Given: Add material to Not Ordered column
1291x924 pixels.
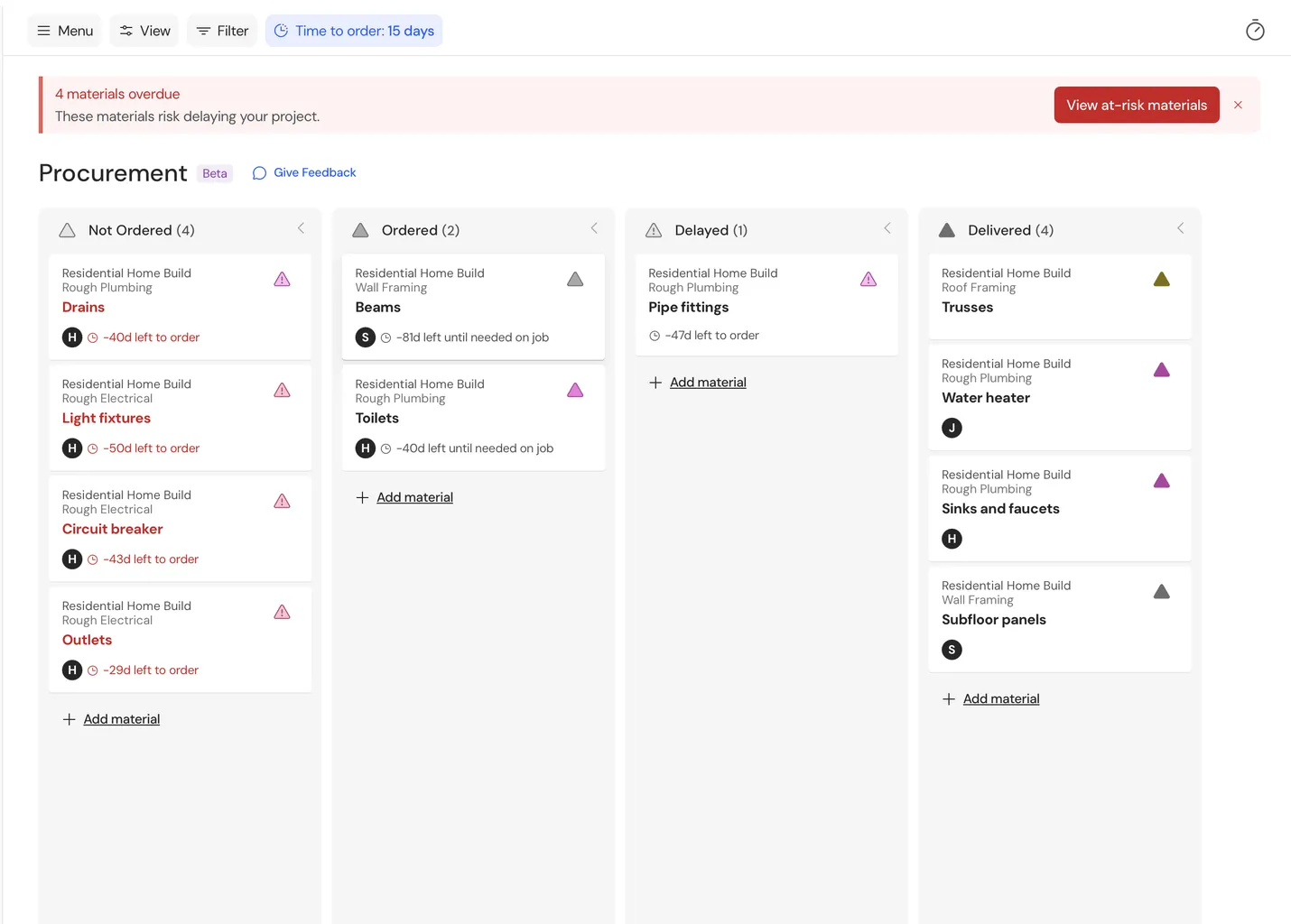Looking at the screenshot, I should 111,719.
